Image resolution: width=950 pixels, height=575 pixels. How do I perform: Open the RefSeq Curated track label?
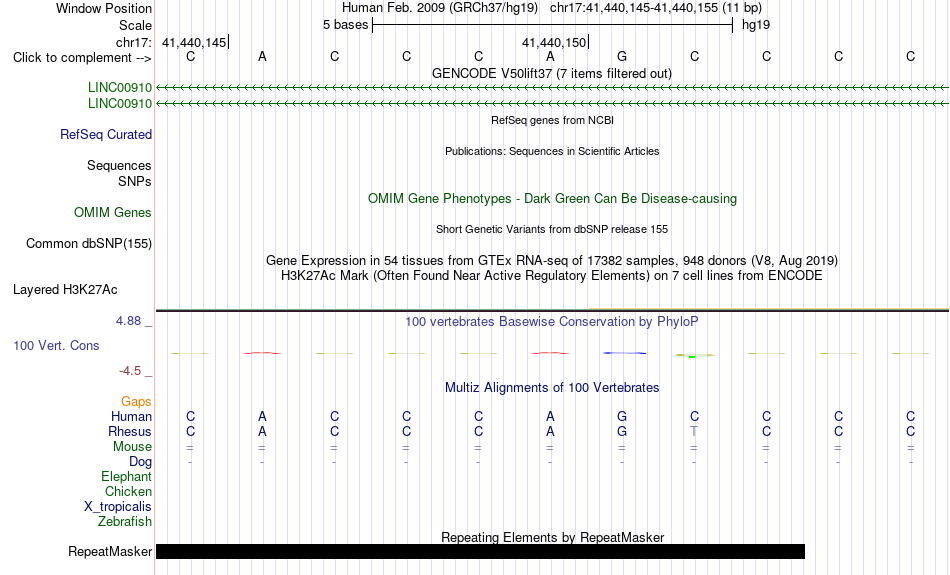[x=106, y=135]
